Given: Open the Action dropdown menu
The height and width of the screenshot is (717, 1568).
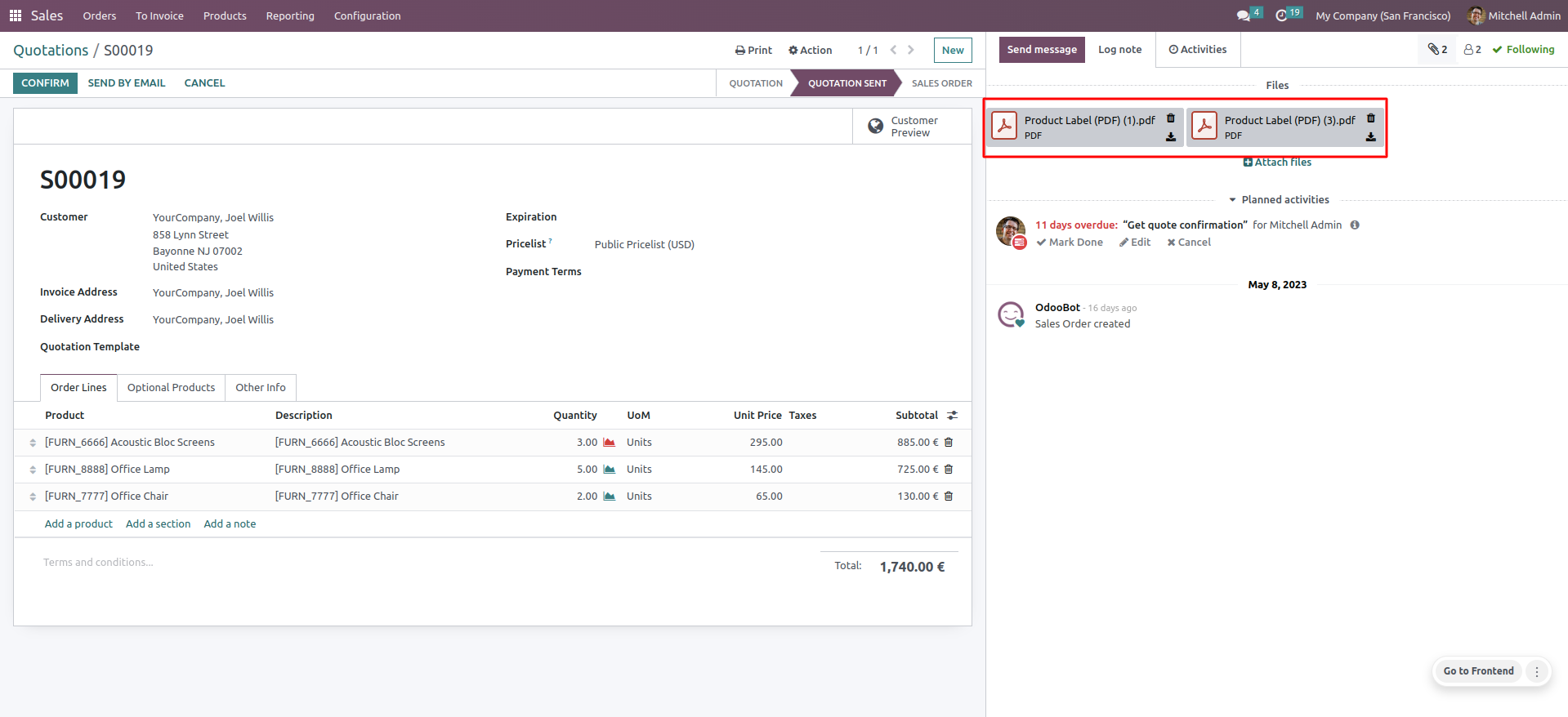Looking at the screenshot, I should (810, 50).
